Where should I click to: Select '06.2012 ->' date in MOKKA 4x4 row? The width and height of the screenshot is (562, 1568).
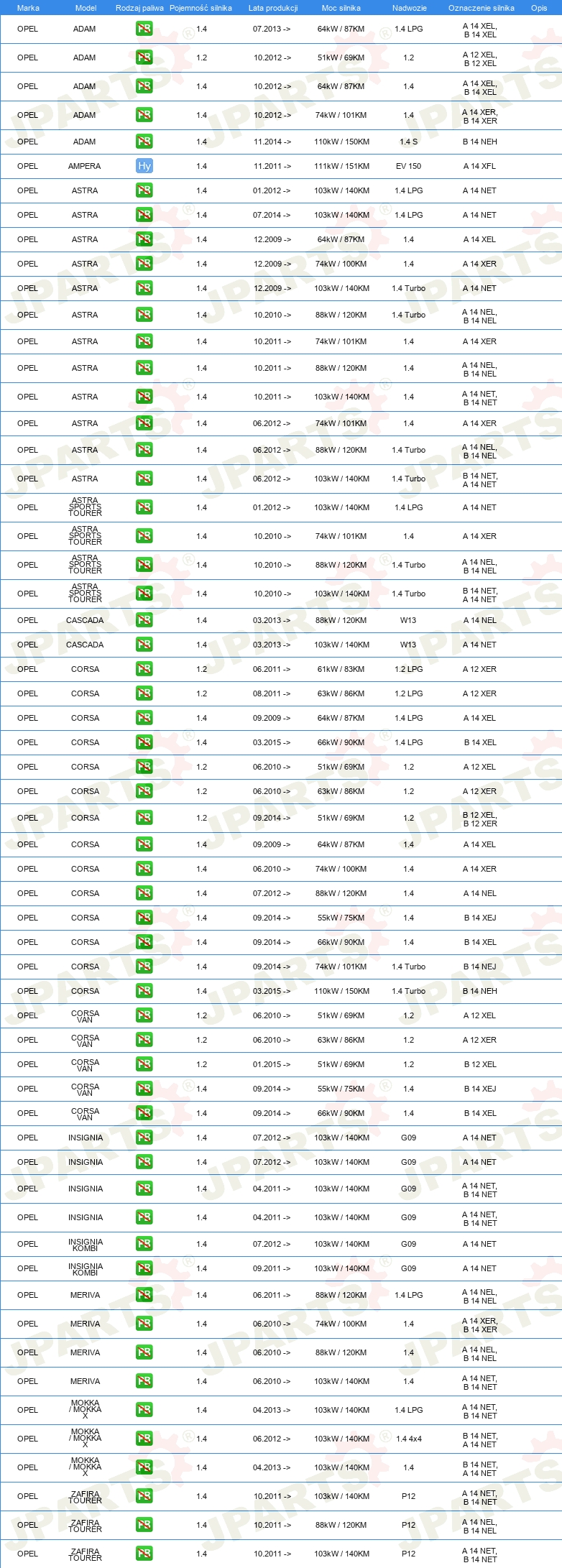tap(272, 1439)
